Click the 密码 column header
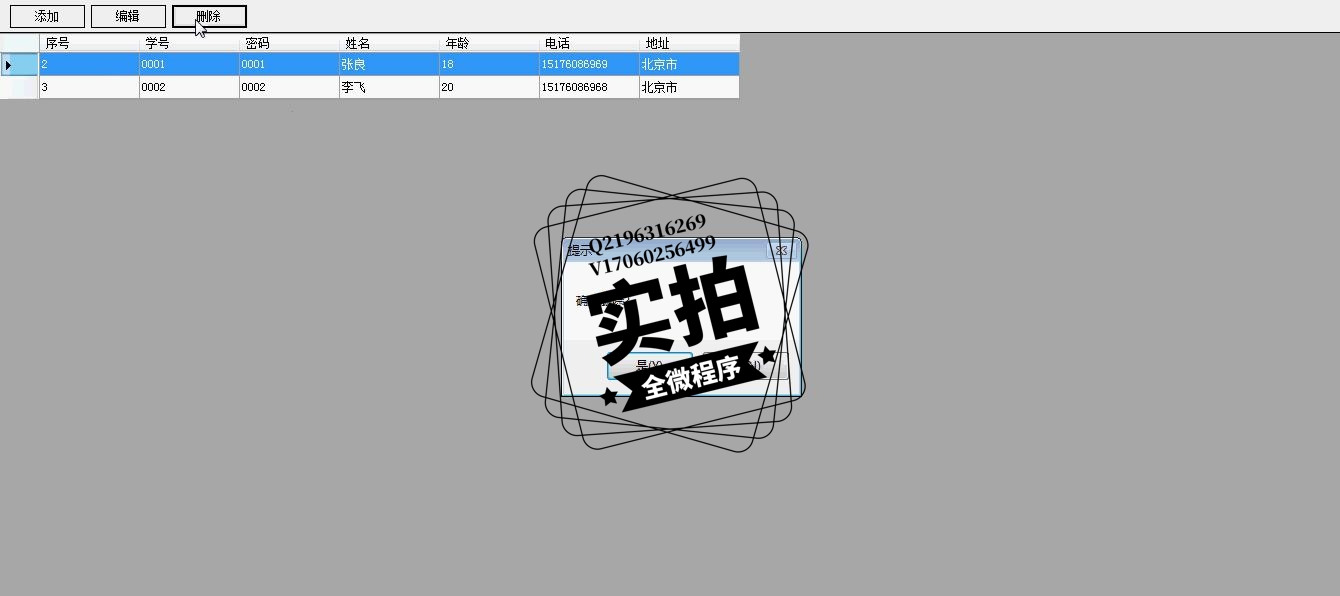This screenshot has width=1340, height=596. pos(289,43)
